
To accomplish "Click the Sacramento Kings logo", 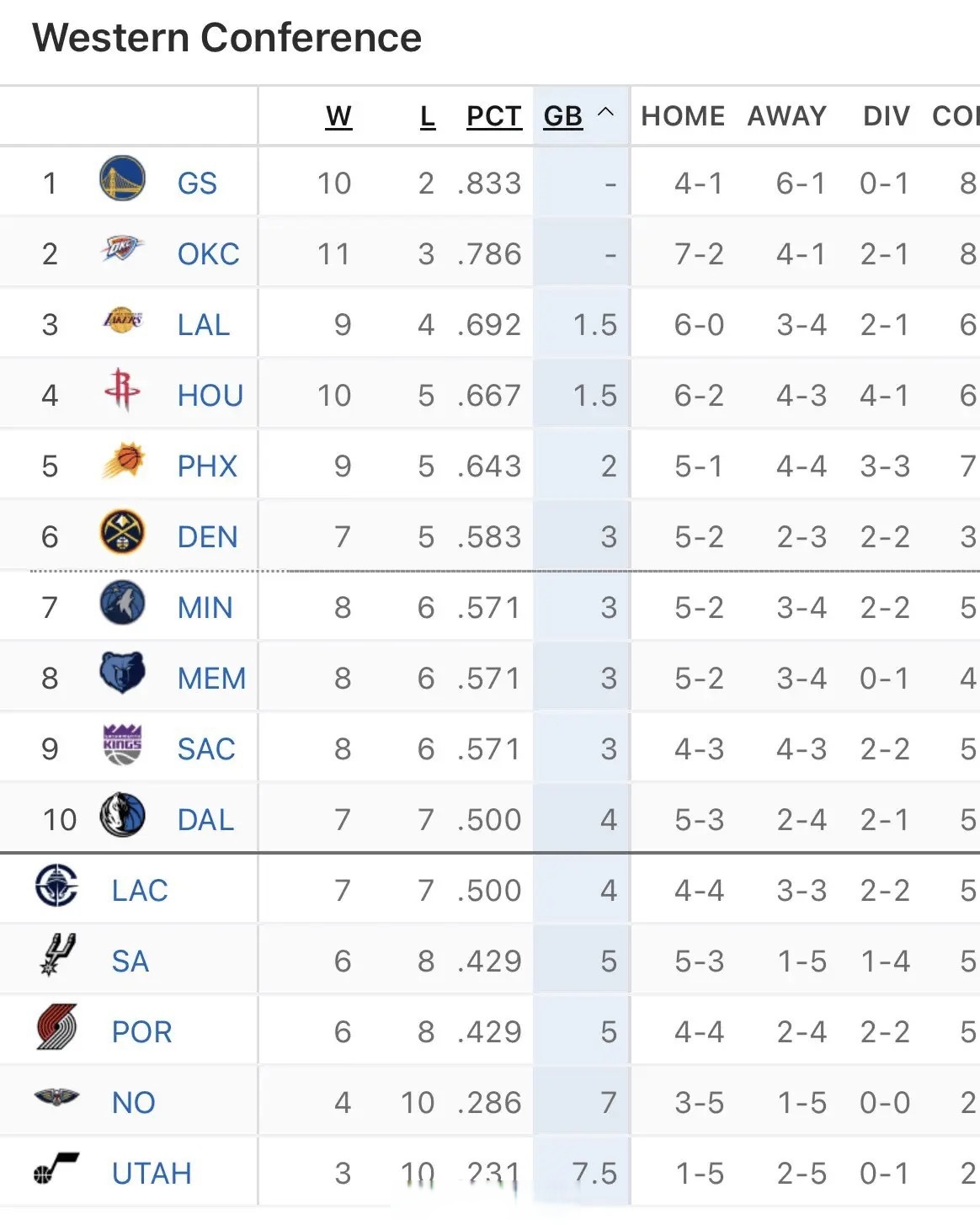I will click(122, 745).
